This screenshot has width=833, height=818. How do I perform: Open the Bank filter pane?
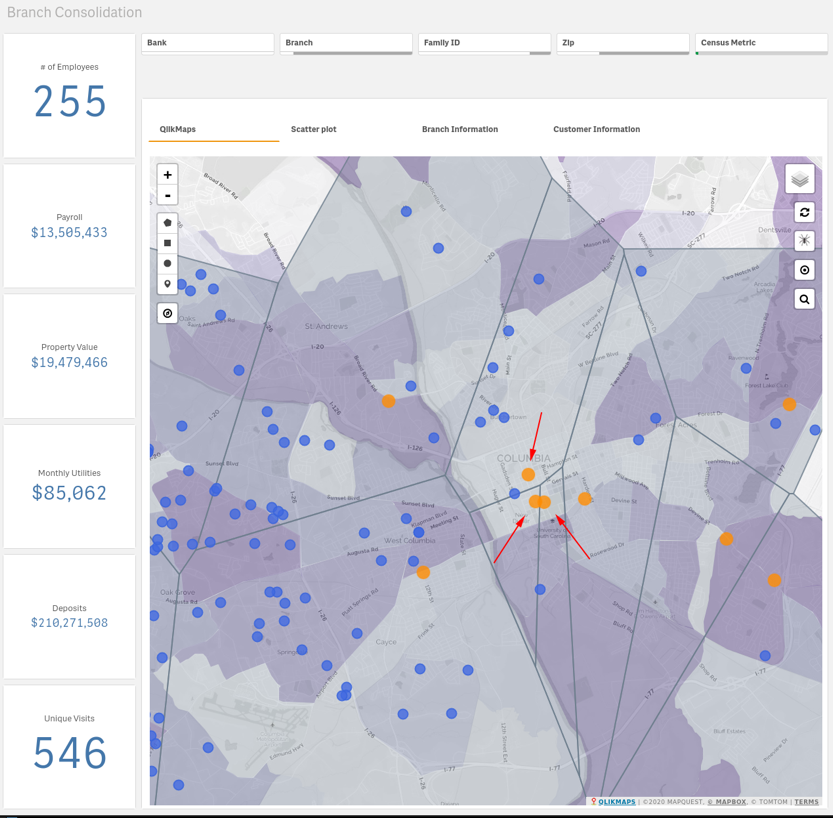click(x=208, y=43)
